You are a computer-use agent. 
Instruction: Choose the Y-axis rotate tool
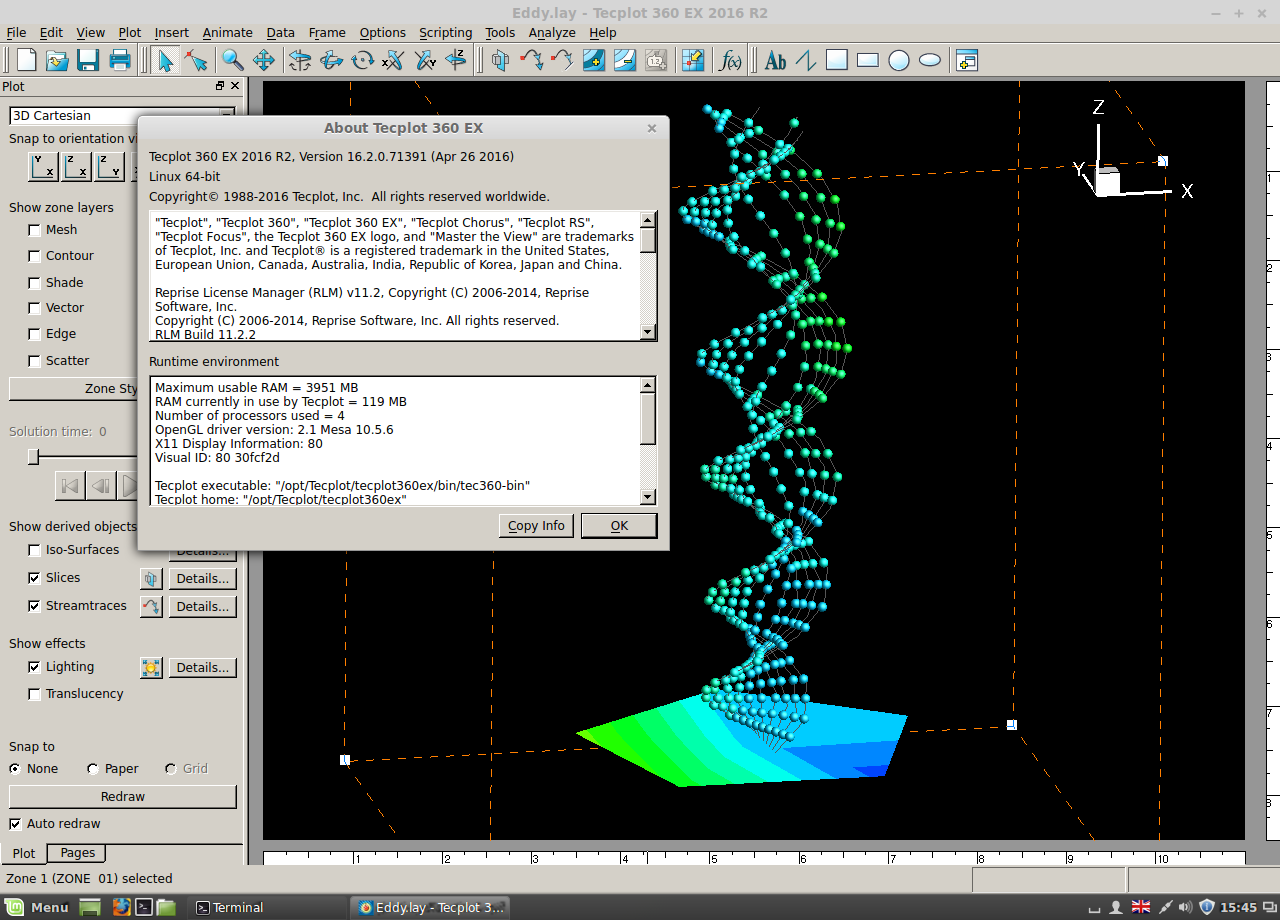click(x=424, y=60)
